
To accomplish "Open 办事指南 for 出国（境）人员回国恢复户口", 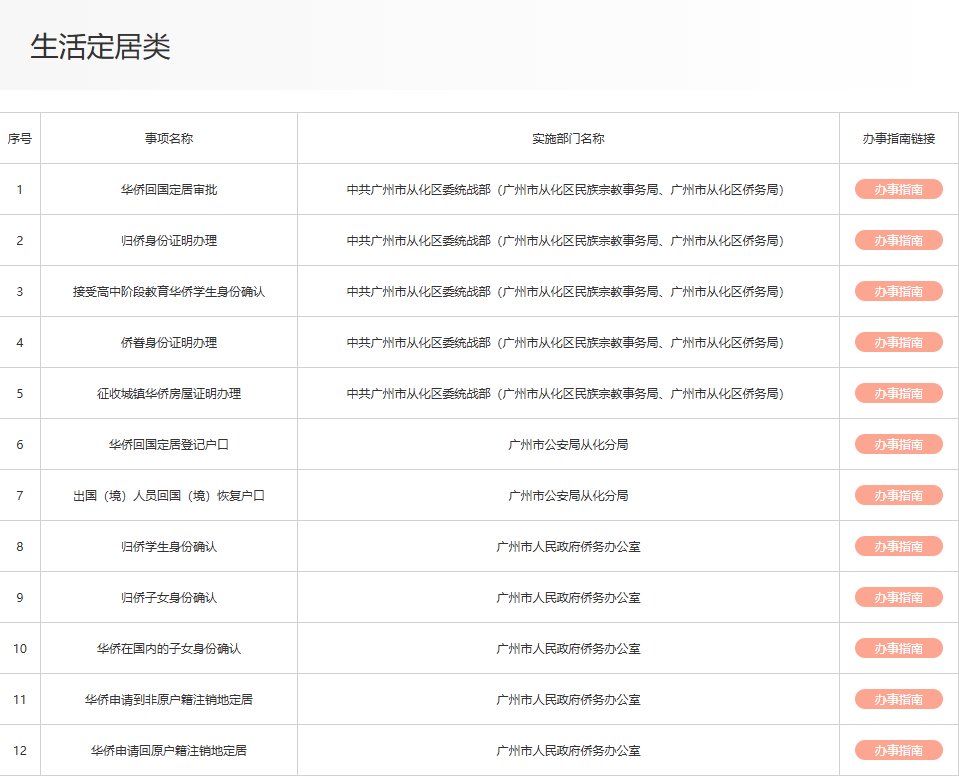I will [x=898, y=495].
